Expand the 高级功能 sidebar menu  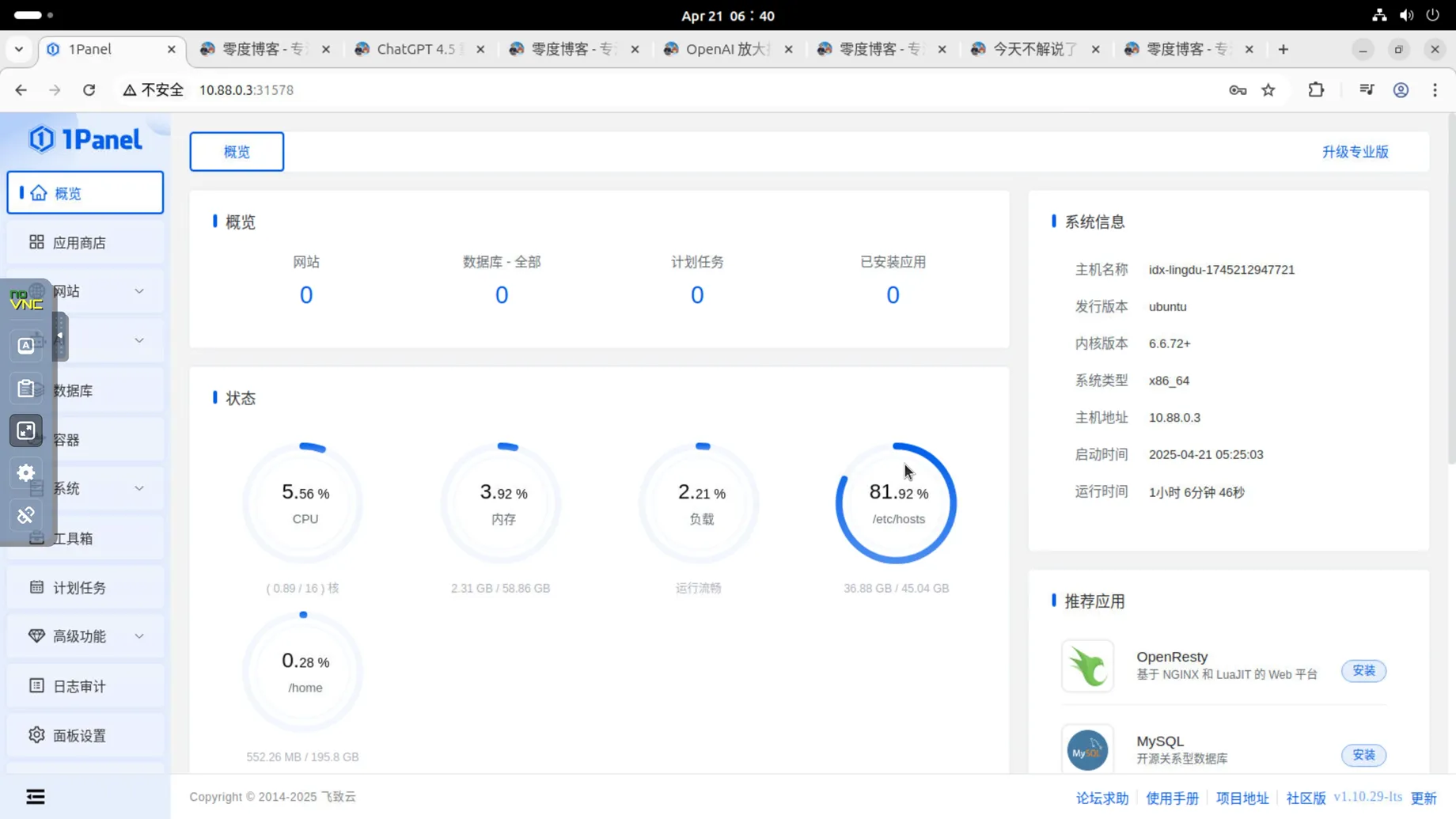coord(139,635)
